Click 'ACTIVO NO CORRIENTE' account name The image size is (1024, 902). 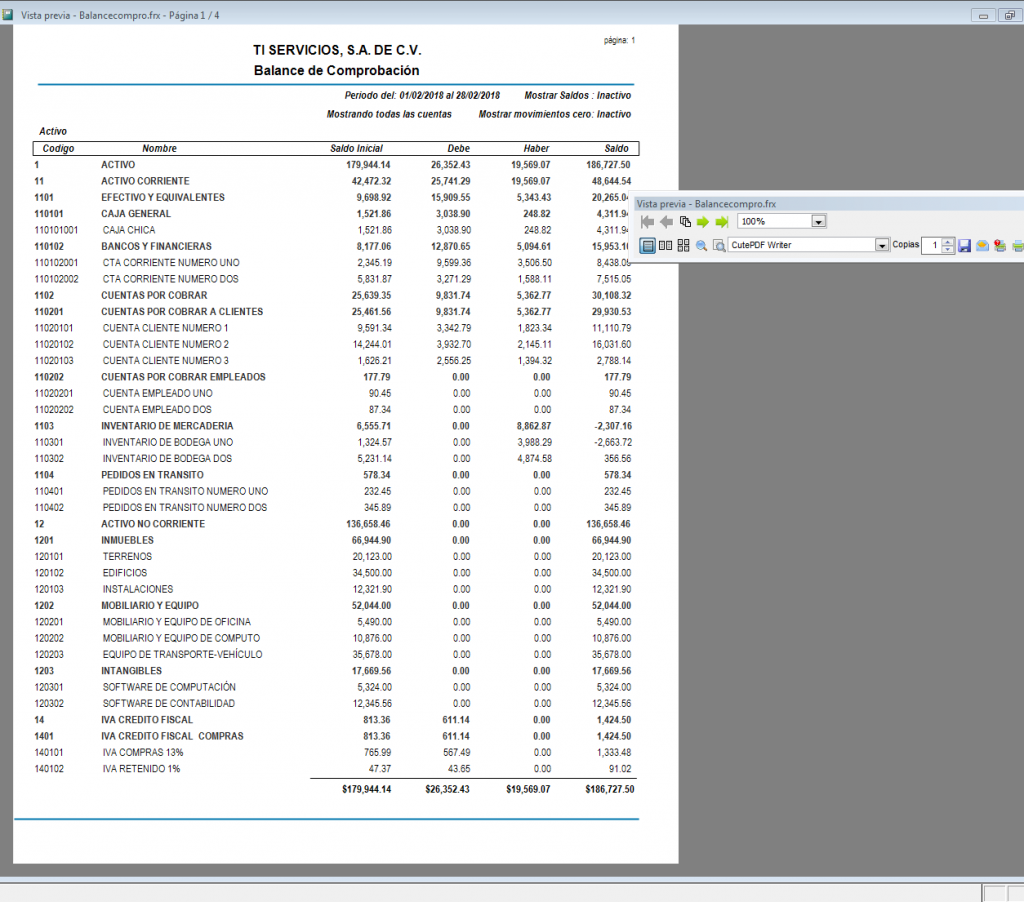(x=153, y=524)
